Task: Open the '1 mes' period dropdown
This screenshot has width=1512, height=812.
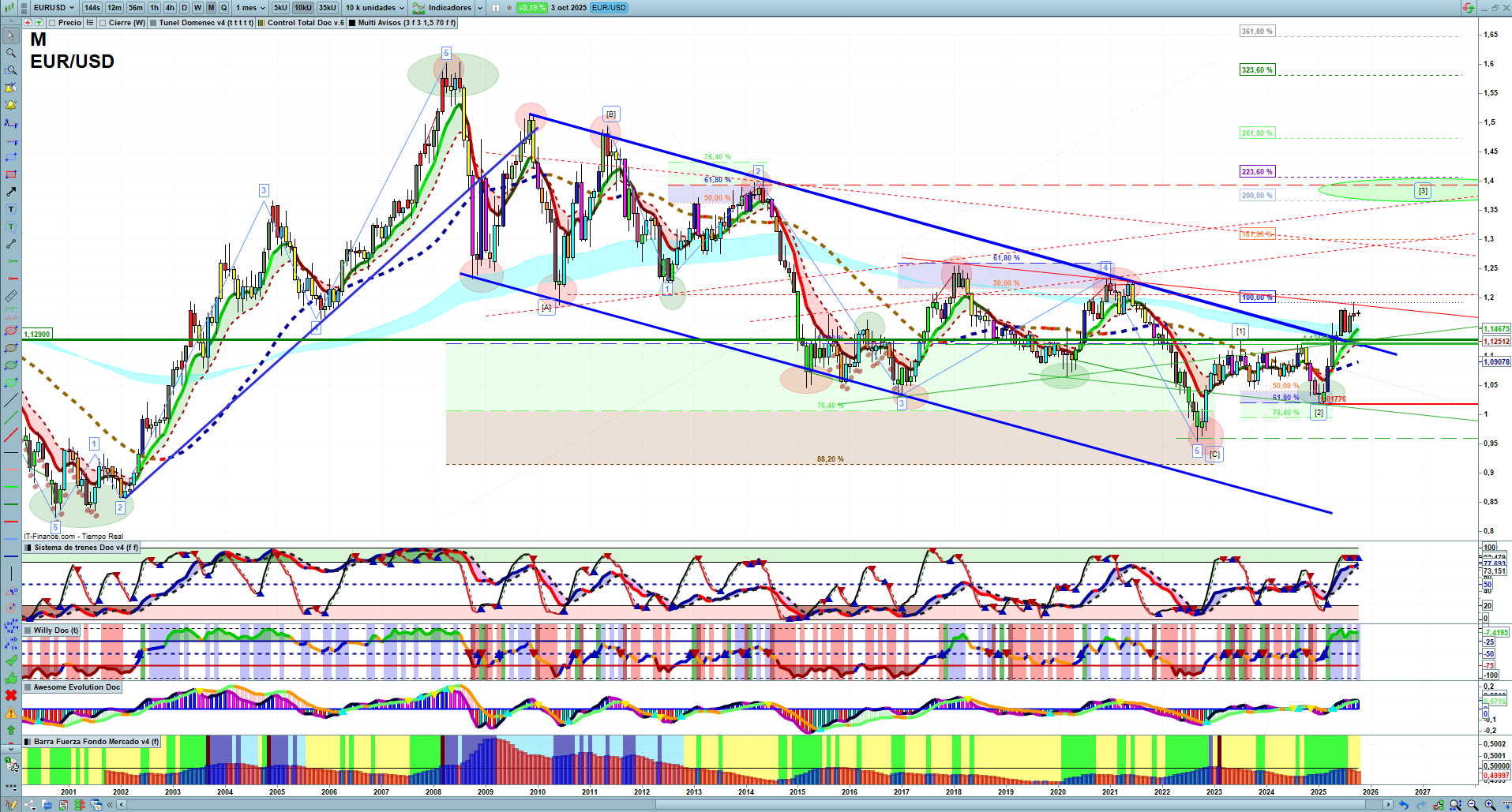Action: (x=250, y=8)
